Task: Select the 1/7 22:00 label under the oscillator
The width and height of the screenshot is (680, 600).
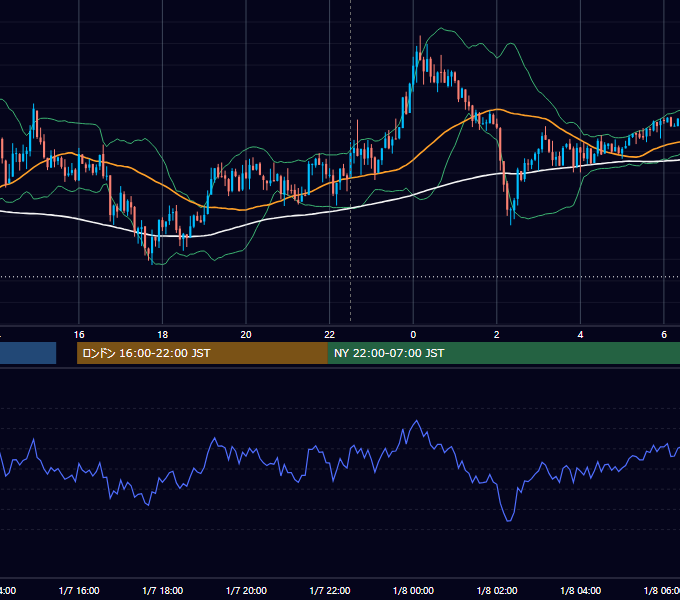Action: 330,590
